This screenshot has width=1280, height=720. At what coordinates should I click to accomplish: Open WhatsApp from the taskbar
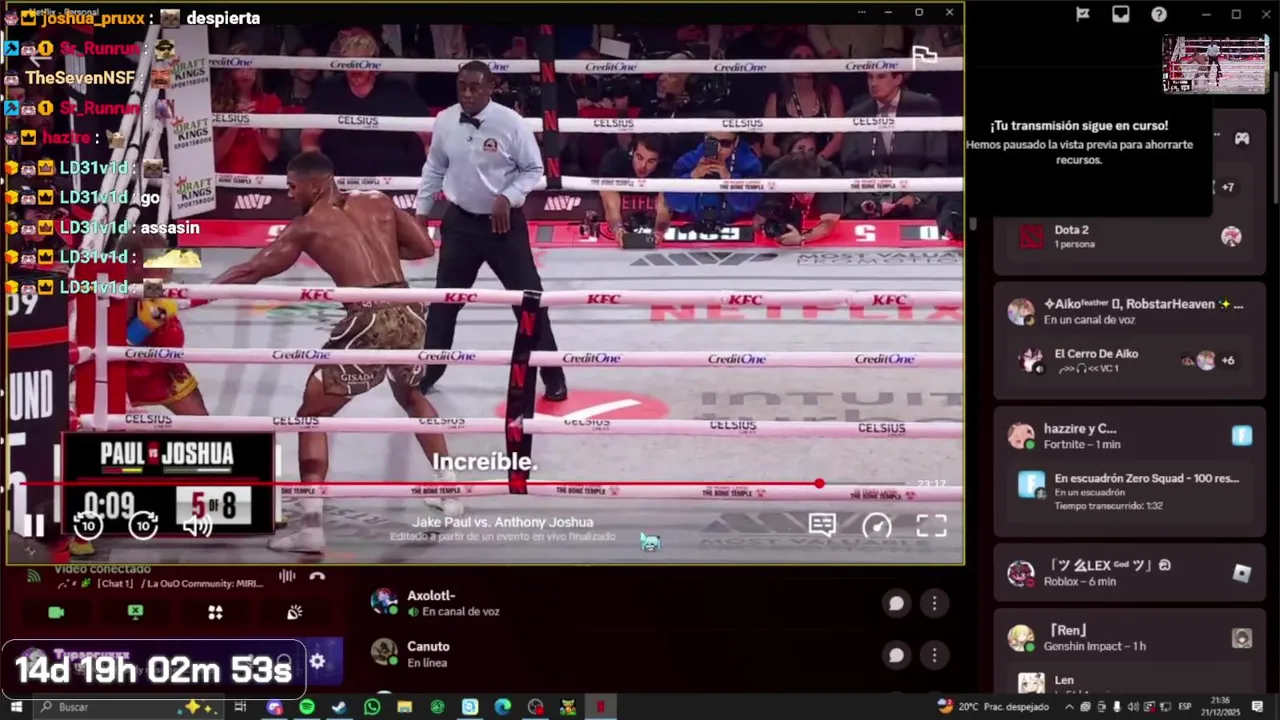[x=372, y=707]
